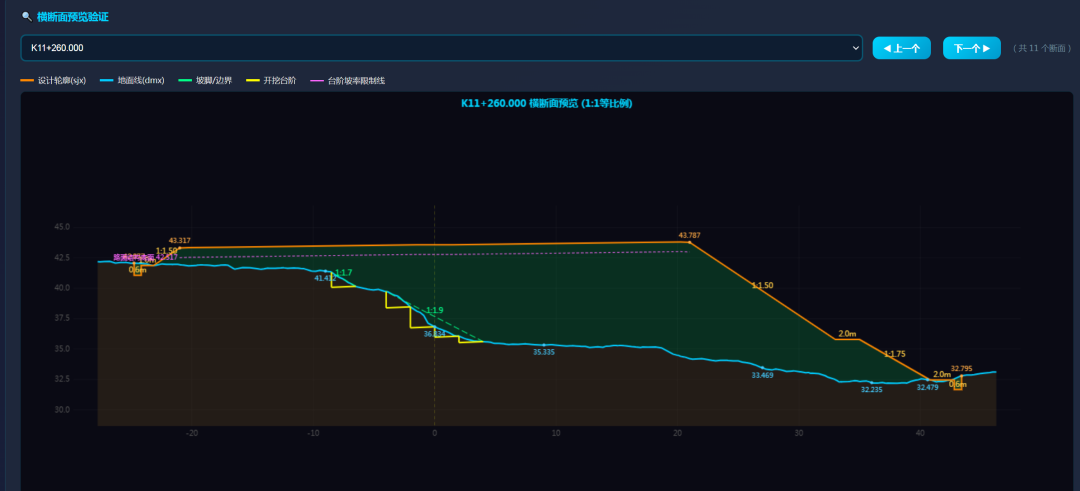Toggle the 坡脚/边界 legend series

coord(205,81)
